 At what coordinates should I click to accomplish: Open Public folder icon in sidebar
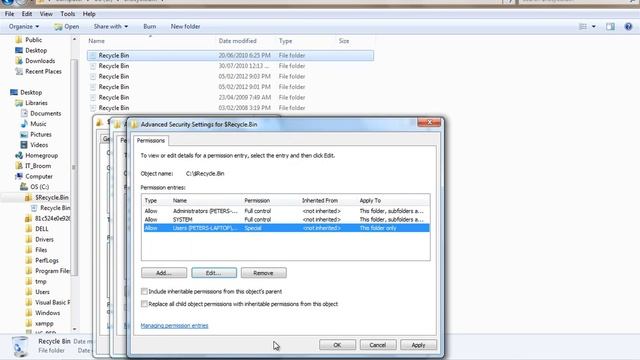19,40
